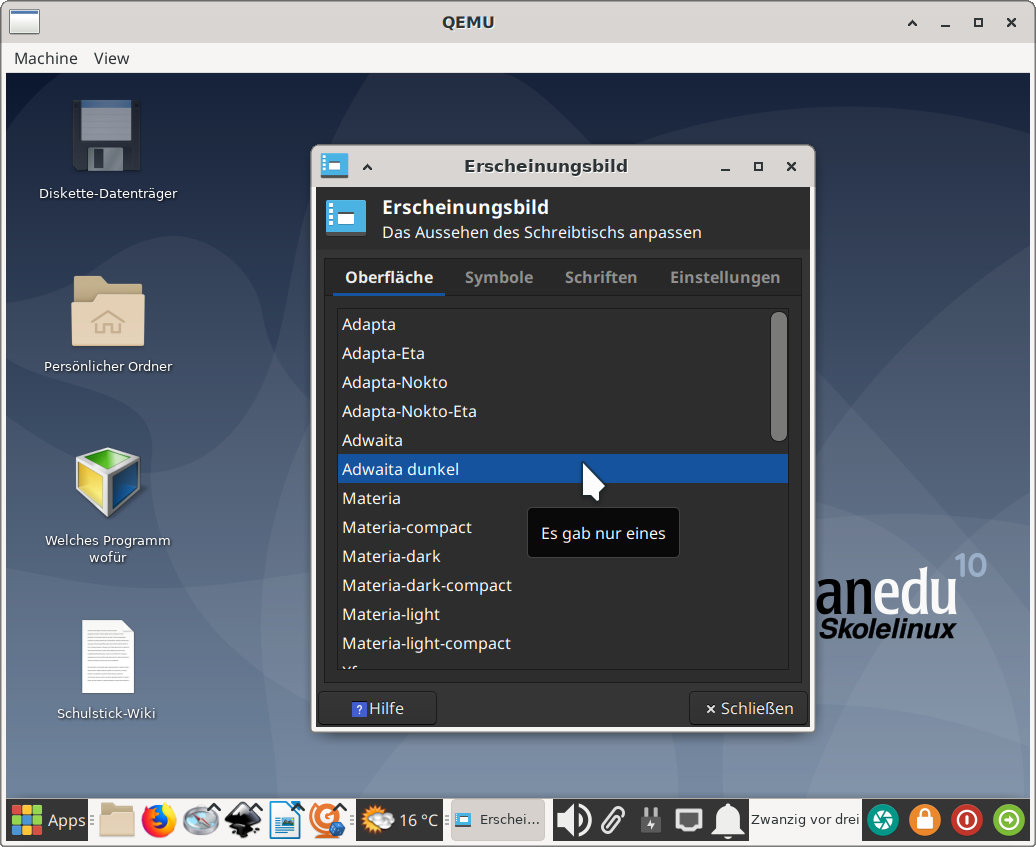The height and width of the screenshot is (847, 1036).
Task: Open the Apps menu
Action: (48, 820)
